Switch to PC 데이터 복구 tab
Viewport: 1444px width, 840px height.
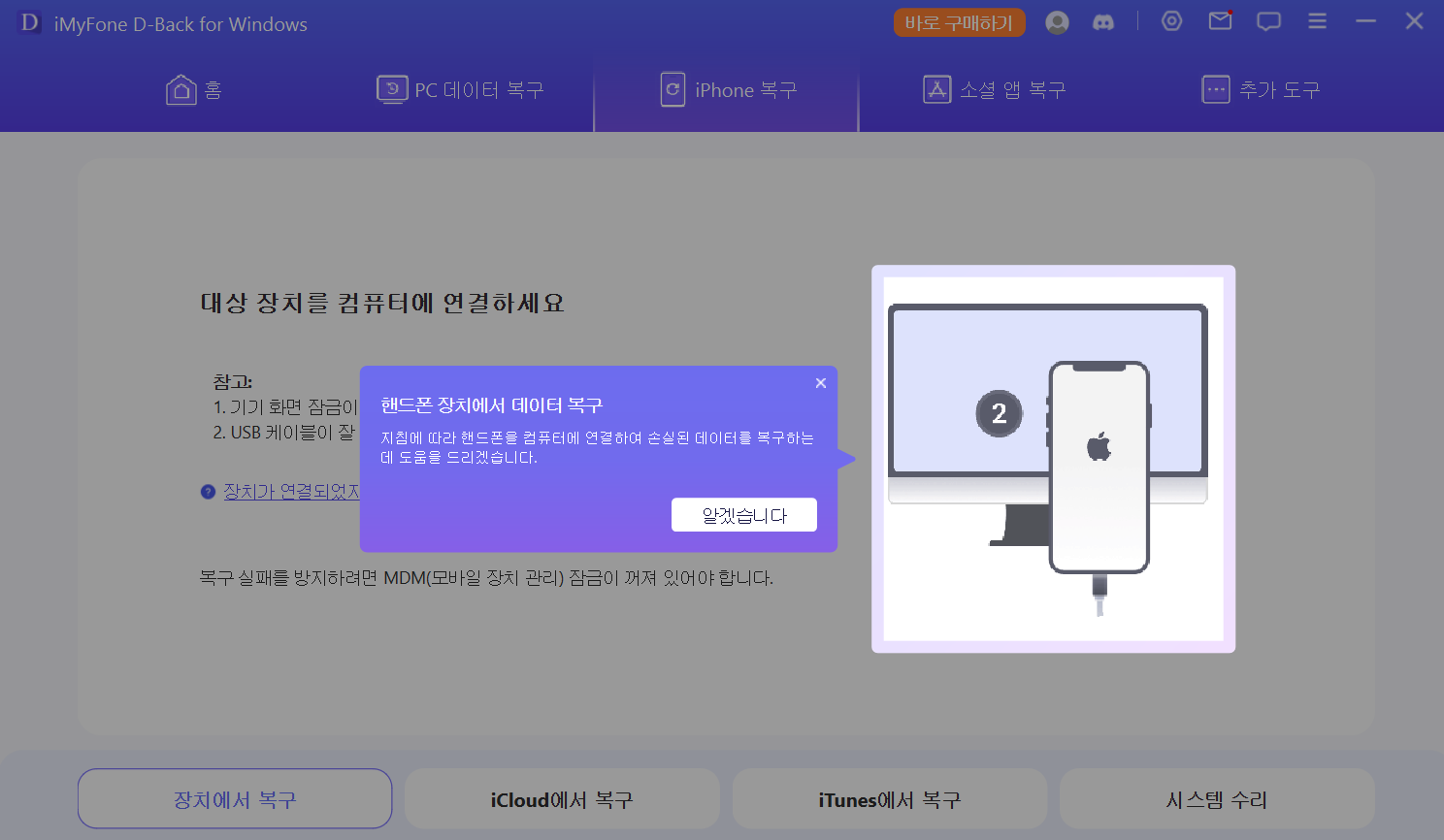click(x=460, y=90)
